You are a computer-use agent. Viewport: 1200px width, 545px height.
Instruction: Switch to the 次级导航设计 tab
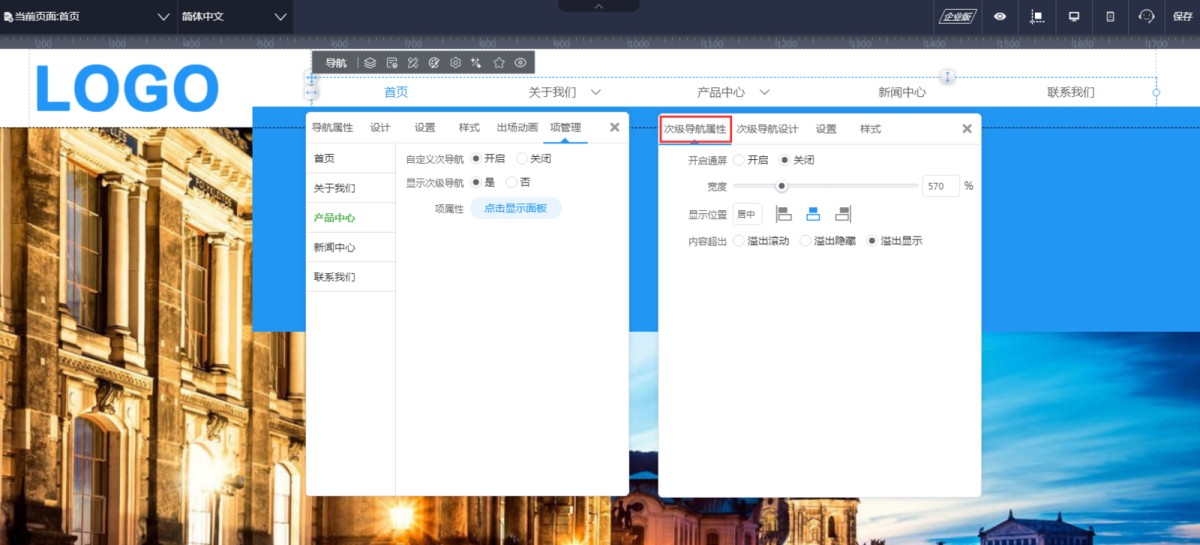[767, 129]
